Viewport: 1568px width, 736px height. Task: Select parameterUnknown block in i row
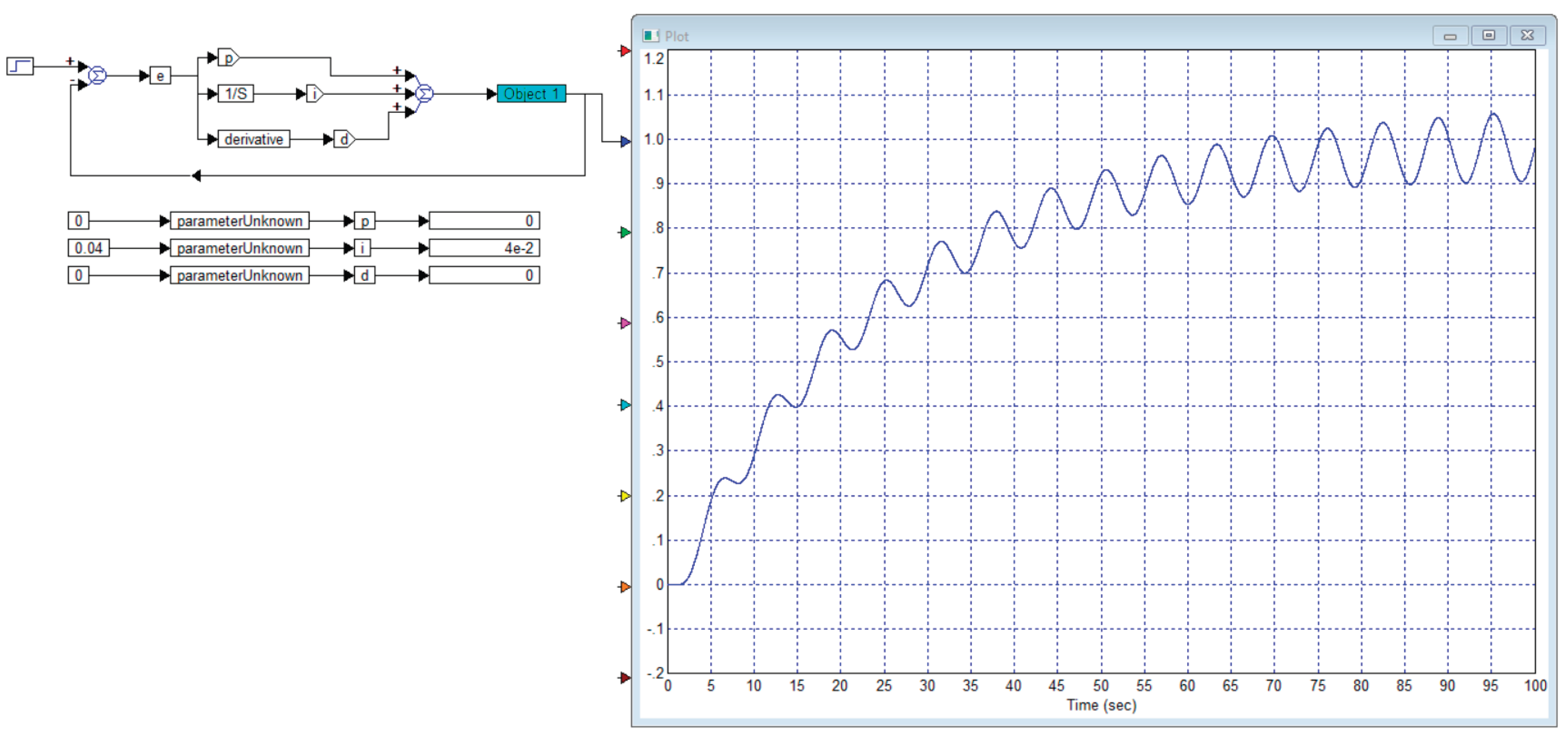[x=240, y=248]
